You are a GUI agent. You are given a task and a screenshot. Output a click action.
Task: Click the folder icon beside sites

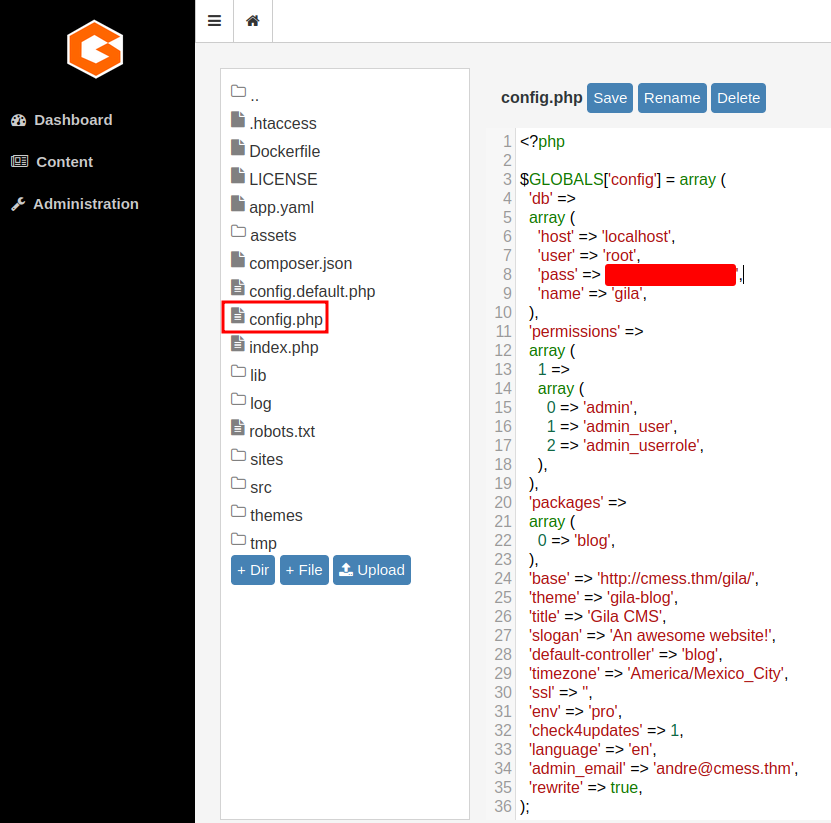point(238,455)
